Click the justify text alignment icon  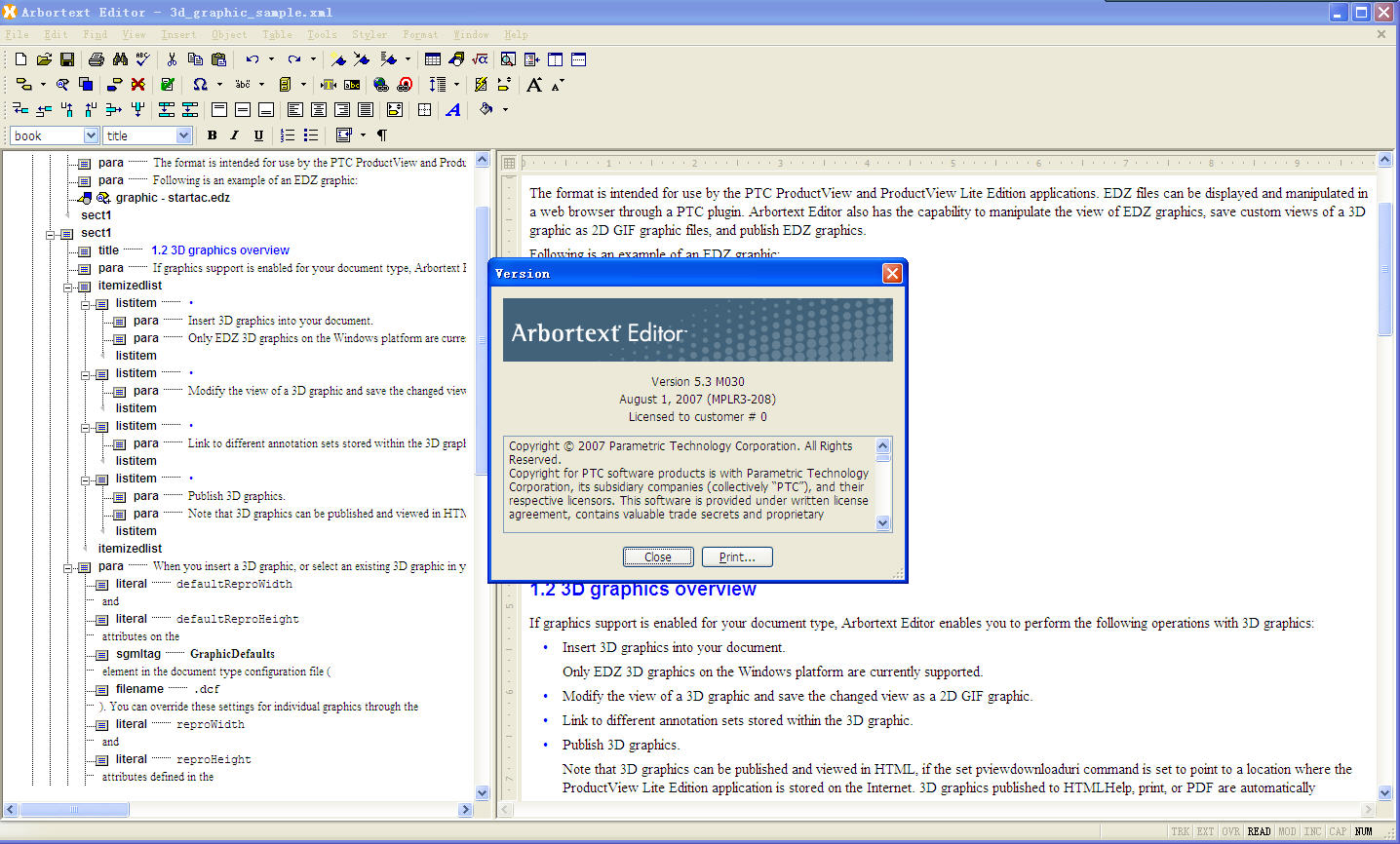tap(366, 110)
